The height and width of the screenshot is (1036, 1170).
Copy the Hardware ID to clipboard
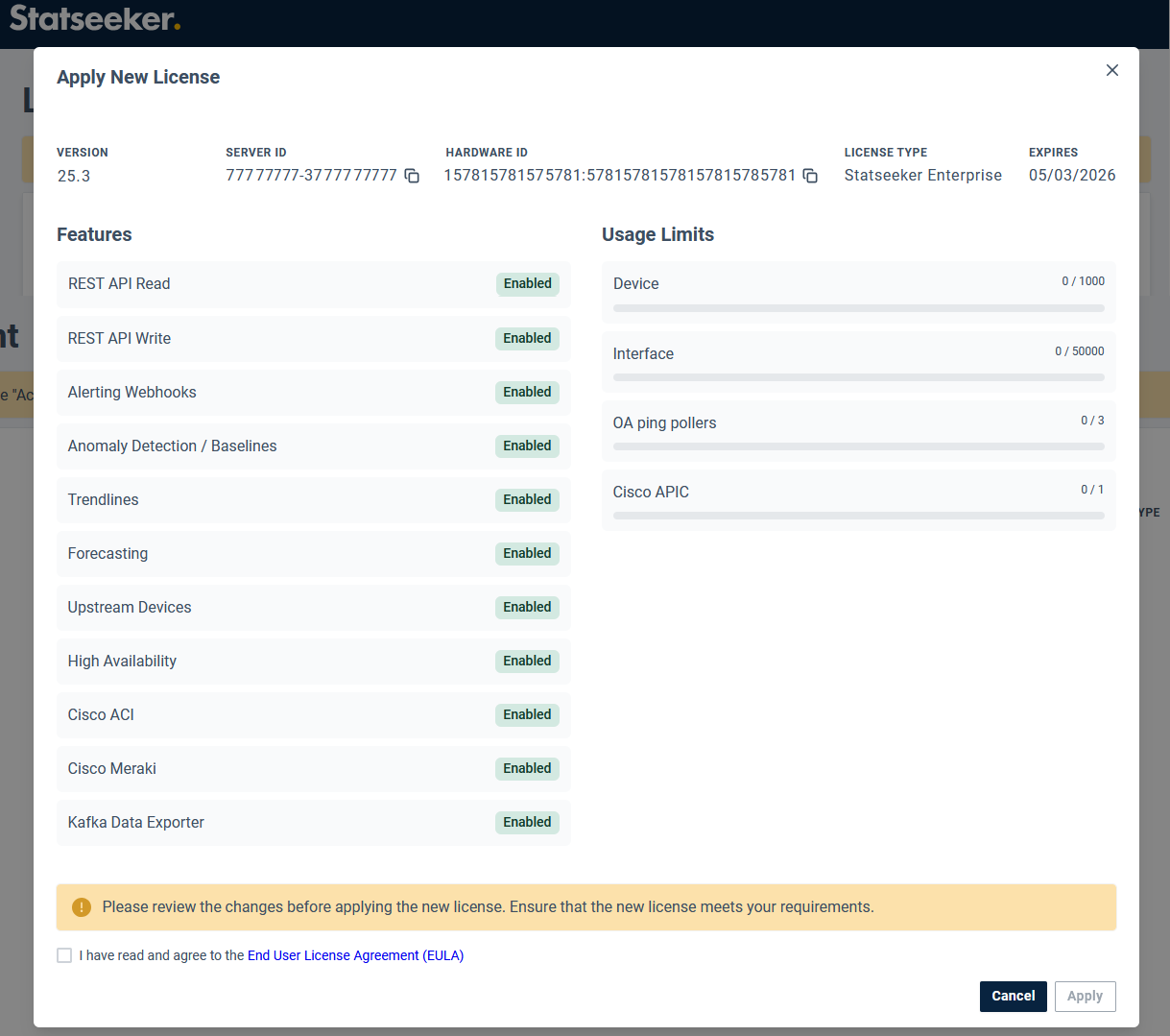(810, 176)
